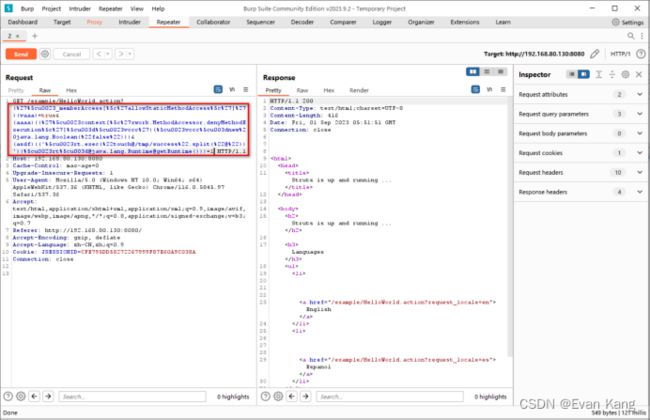Select Request Pretty view tab
Screen dimensions: 650x420
[x=16, y=90]
